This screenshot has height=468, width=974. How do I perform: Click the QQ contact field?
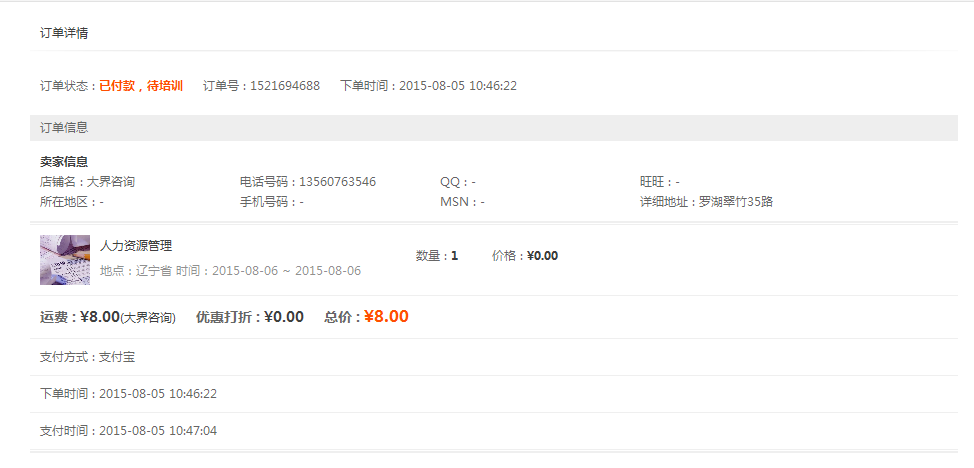[x=458, y=182]
